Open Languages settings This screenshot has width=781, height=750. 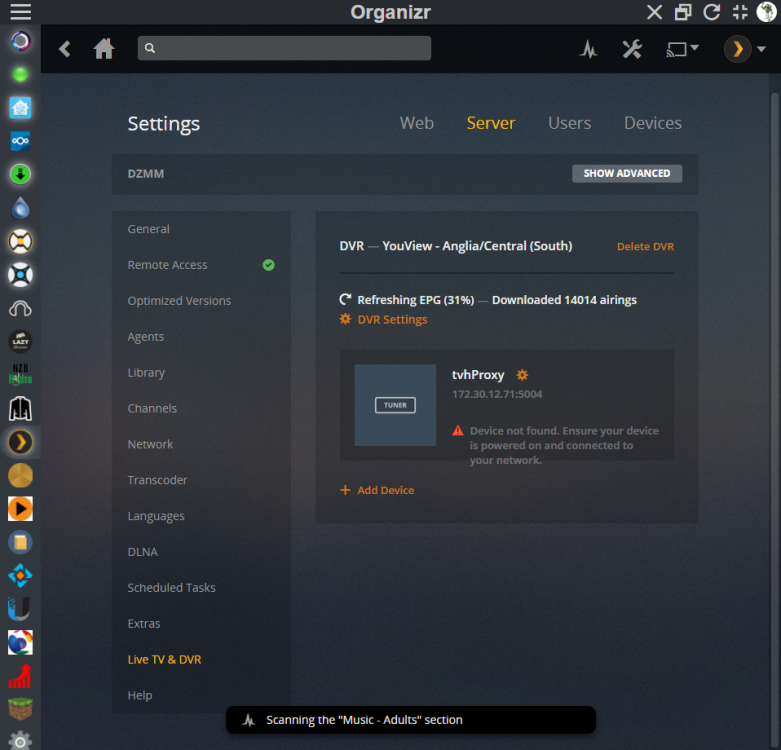pyautogui.click(x=156, y=516)
